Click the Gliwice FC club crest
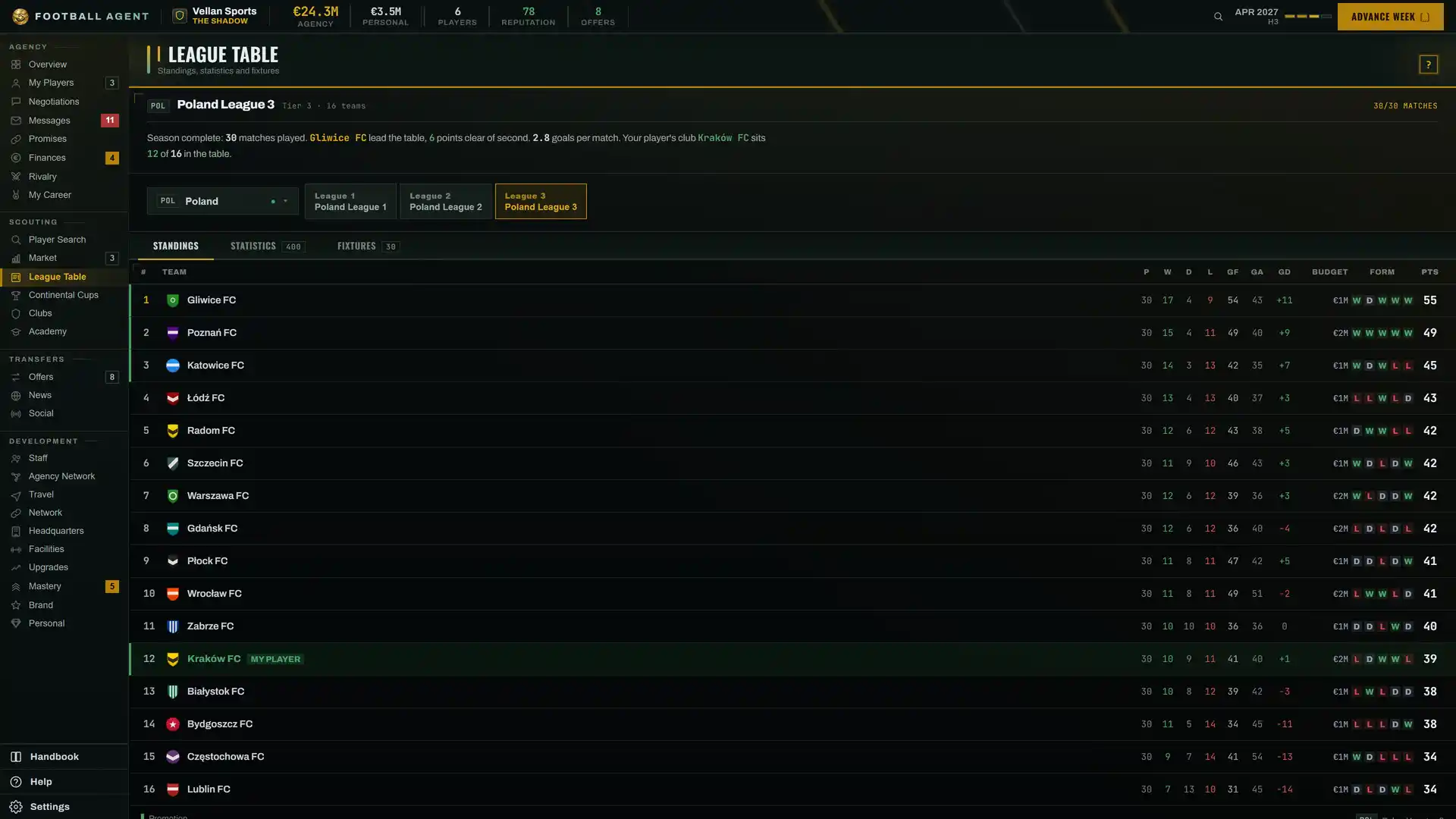This screenshot has height=819, width=1456. pyautogui.click(x=173, y=300)
